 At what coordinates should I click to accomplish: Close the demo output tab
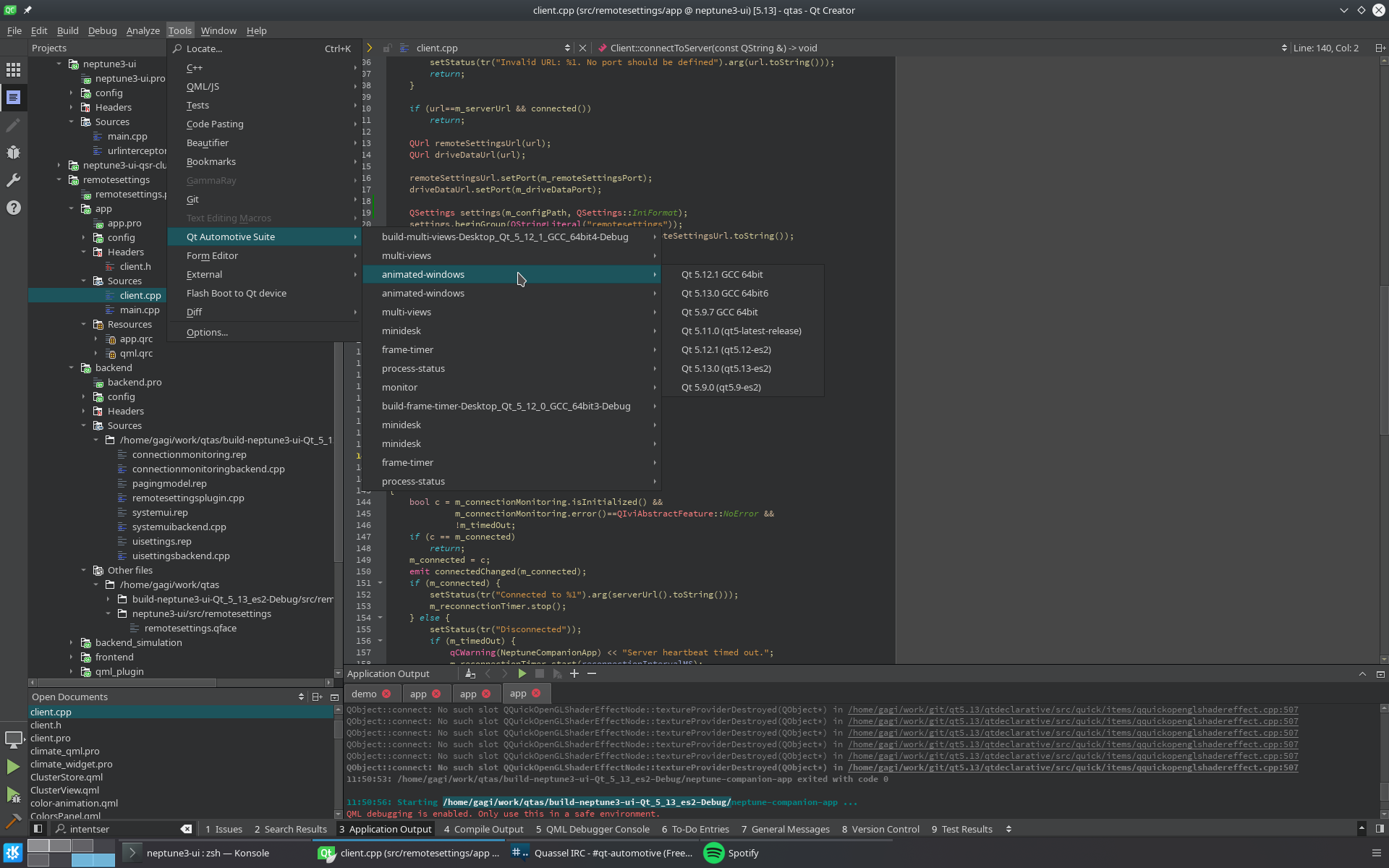(x=386, y=694)
